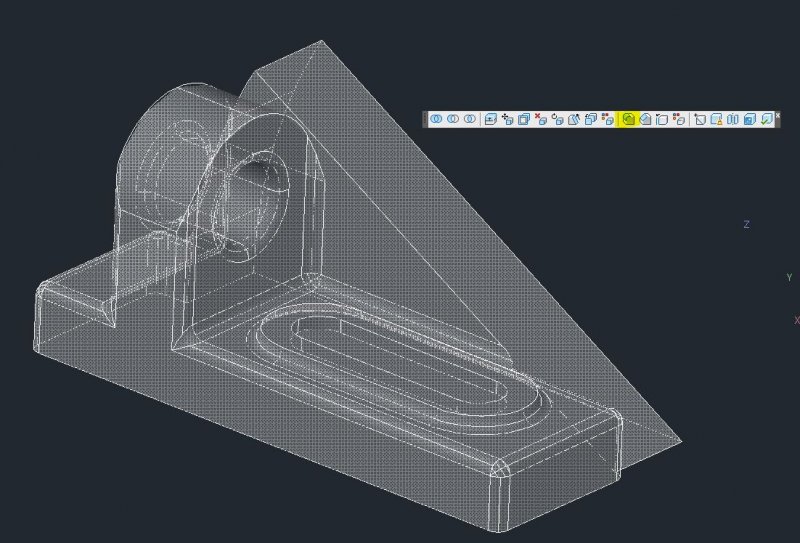This screenshot has height=543, width=800.
Task: Pick the Rotate Faces tool
Action: (558, 119)
